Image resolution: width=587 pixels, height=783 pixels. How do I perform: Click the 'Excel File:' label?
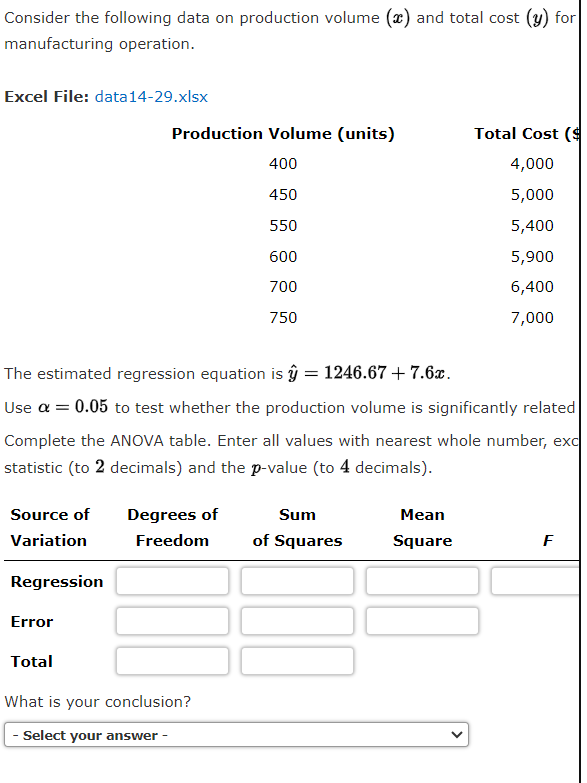pyautogui.click(x=46, y=96)
